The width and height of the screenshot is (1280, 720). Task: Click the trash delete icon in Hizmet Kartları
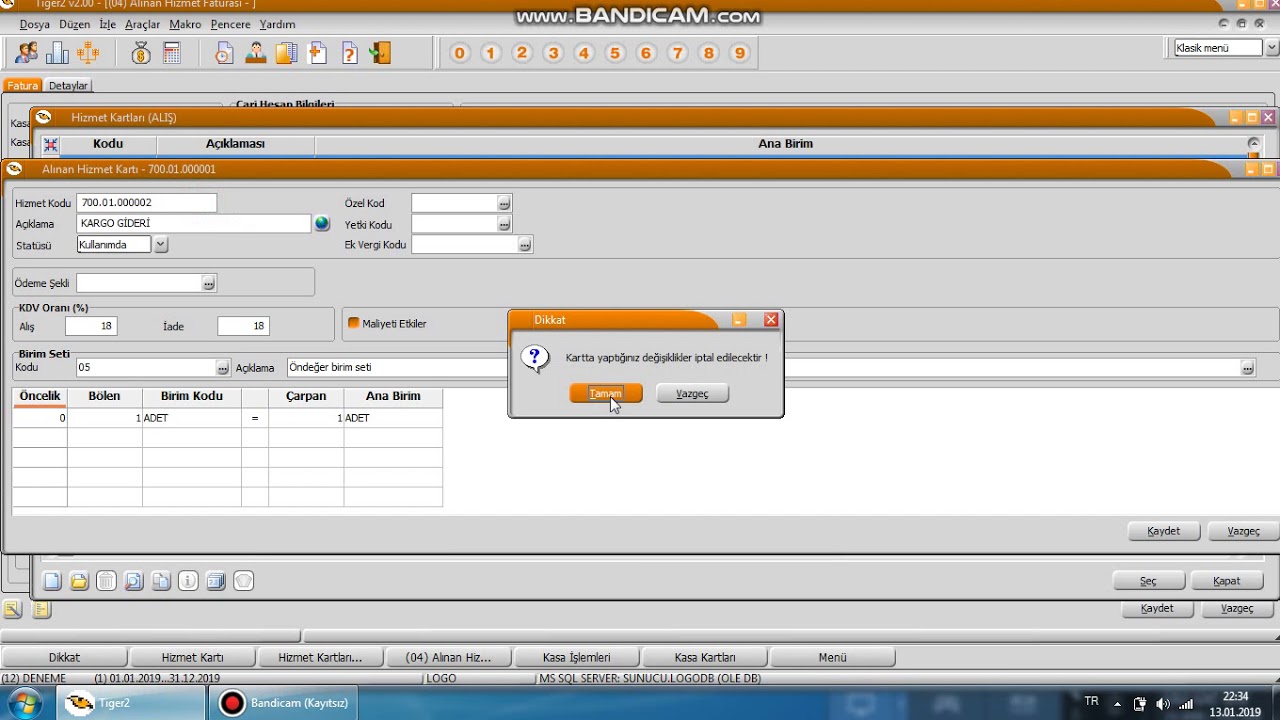click(x=106, y=581)
